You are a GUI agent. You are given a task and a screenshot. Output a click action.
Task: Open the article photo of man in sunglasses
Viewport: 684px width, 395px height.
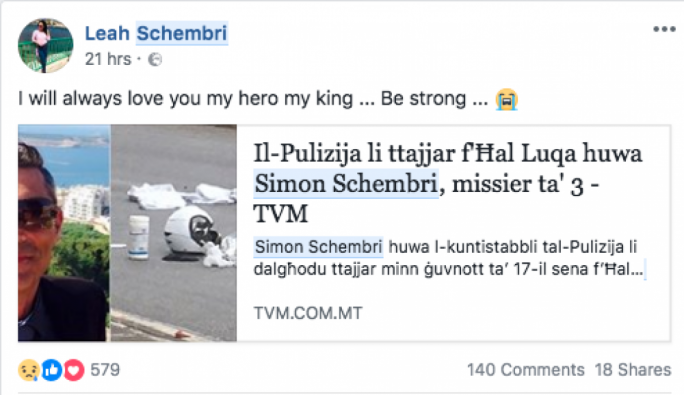tap(64, 233)
